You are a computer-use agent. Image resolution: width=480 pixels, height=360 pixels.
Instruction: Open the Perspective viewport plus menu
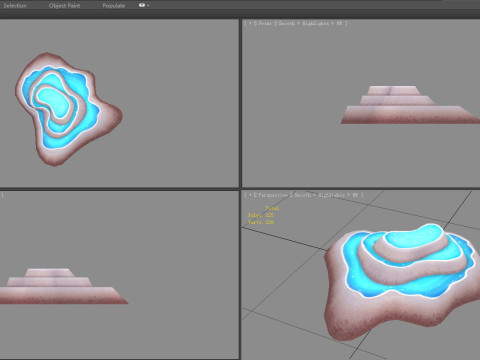coord(250,195)
